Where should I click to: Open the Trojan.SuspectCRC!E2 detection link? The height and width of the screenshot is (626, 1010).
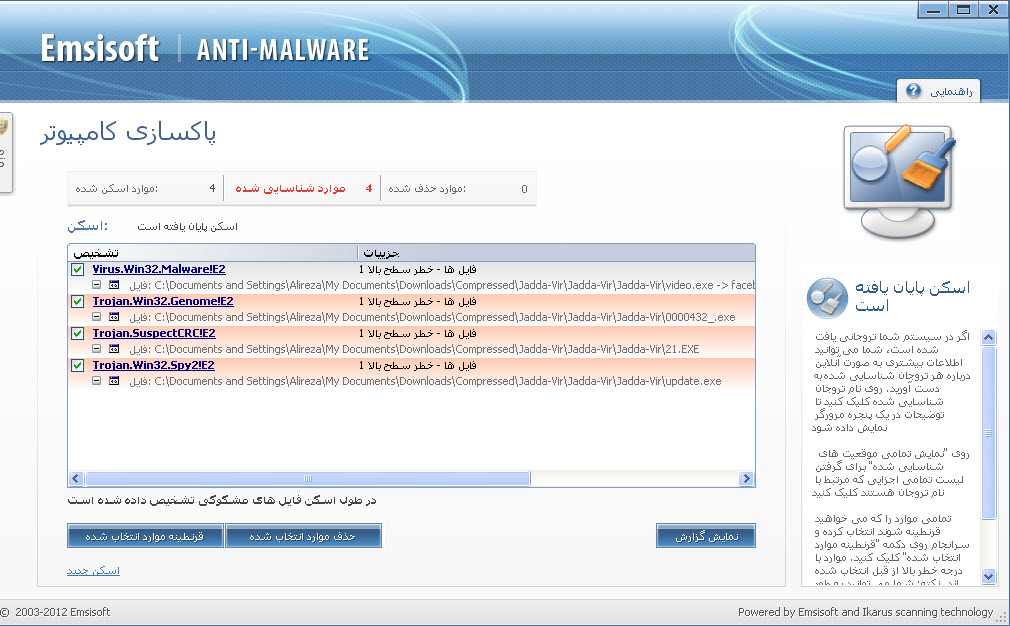click(154, 333)
